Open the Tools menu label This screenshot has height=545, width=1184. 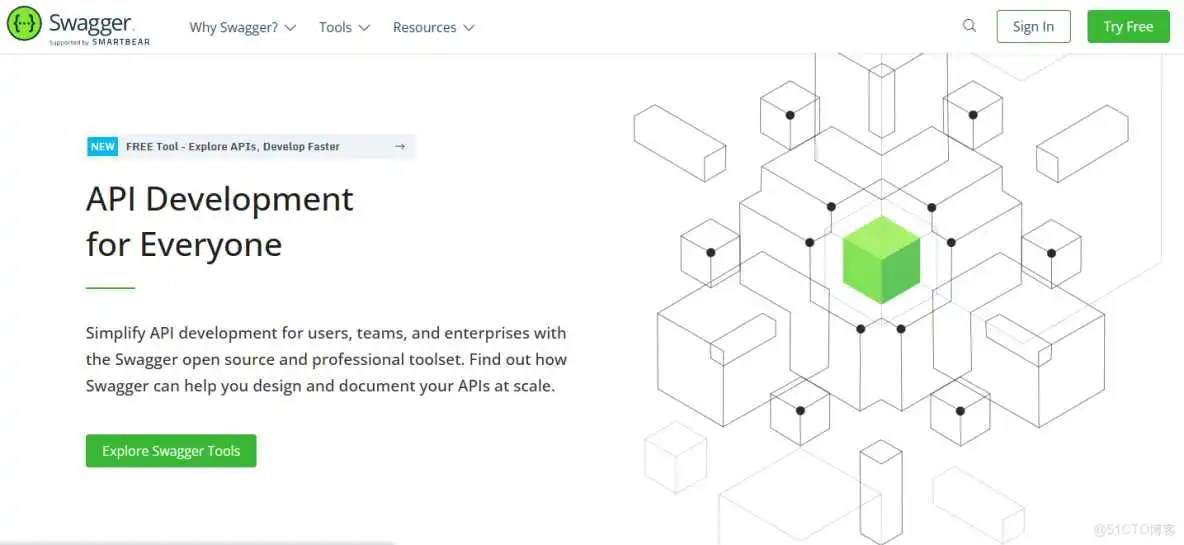[335, 27]
